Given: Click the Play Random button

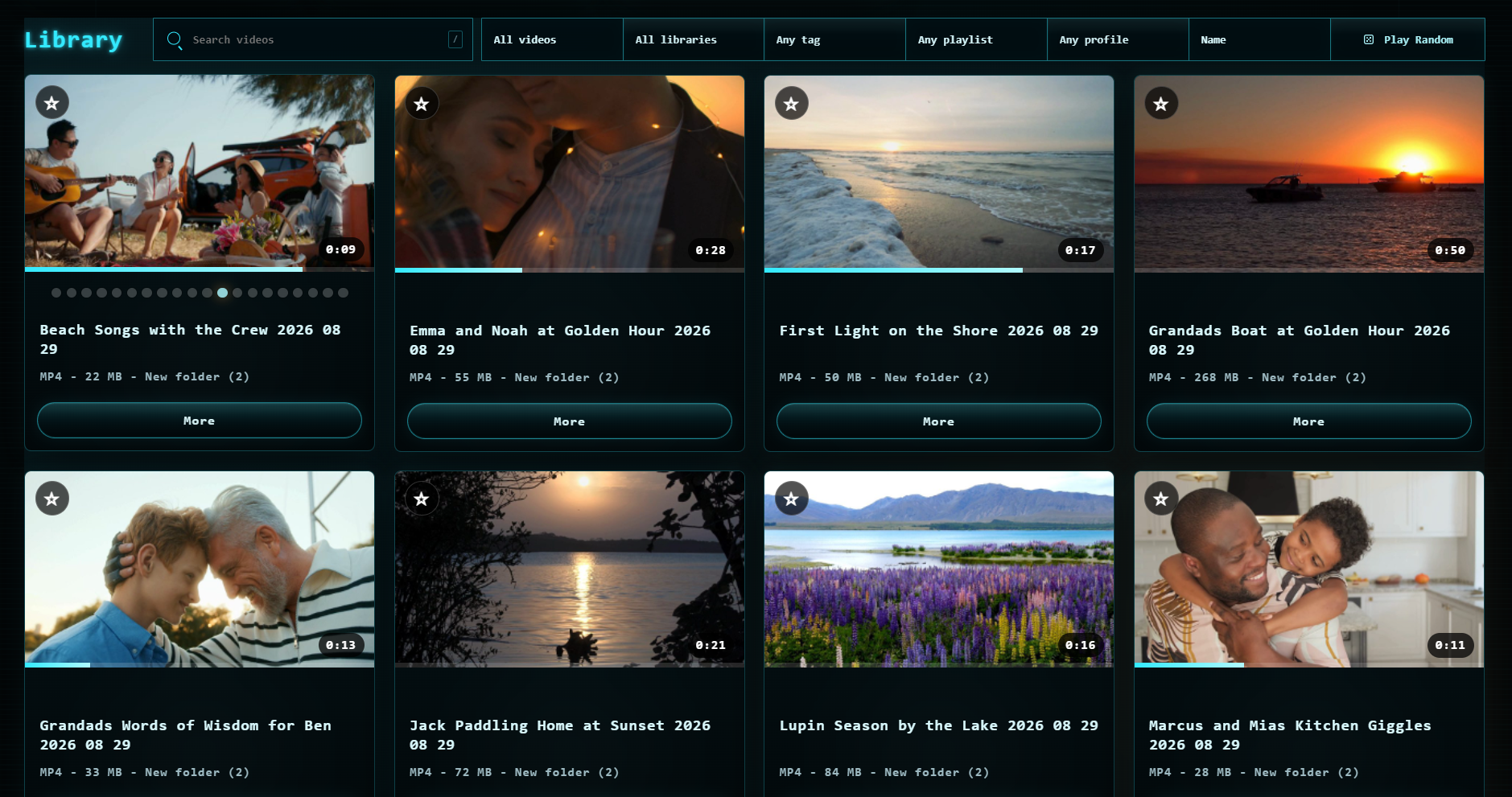Looking at the screenshot, I should pos(1408,39).
